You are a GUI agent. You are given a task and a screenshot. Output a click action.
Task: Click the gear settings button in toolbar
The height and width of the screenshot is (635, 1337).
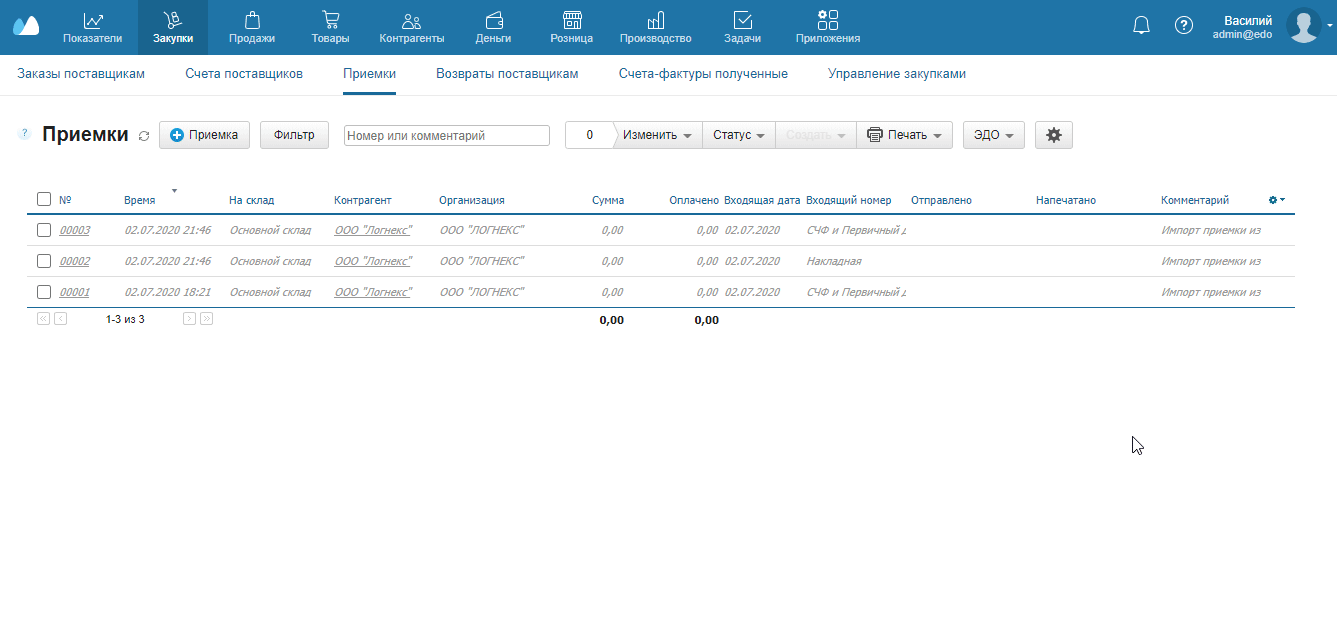pos(1053,135)
